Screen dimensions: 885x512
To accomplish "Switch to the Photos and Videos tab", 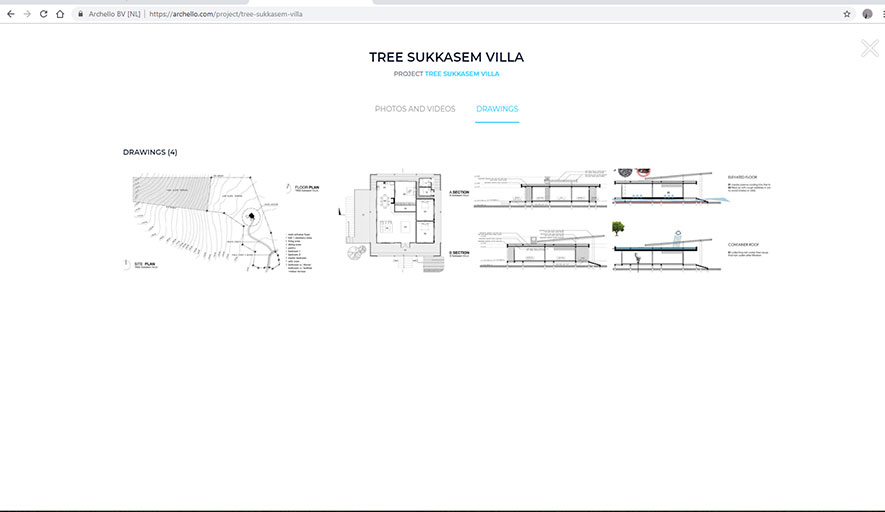I will 415,109.
